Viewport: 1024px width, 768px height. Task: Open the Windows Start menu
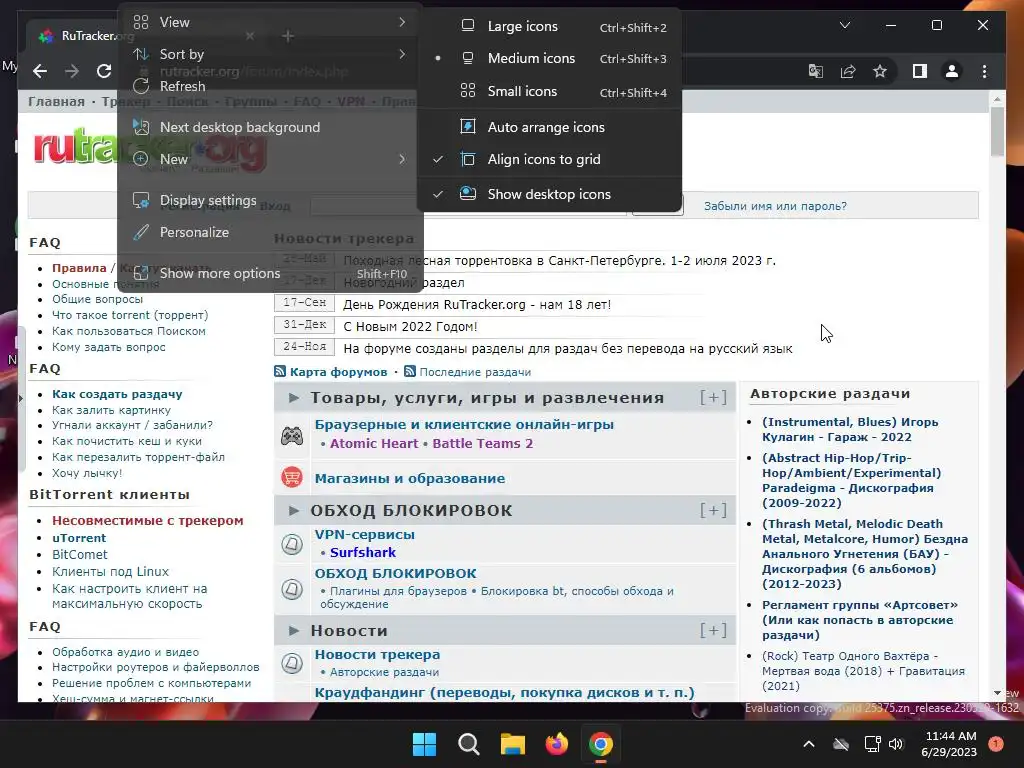[424, 744]
